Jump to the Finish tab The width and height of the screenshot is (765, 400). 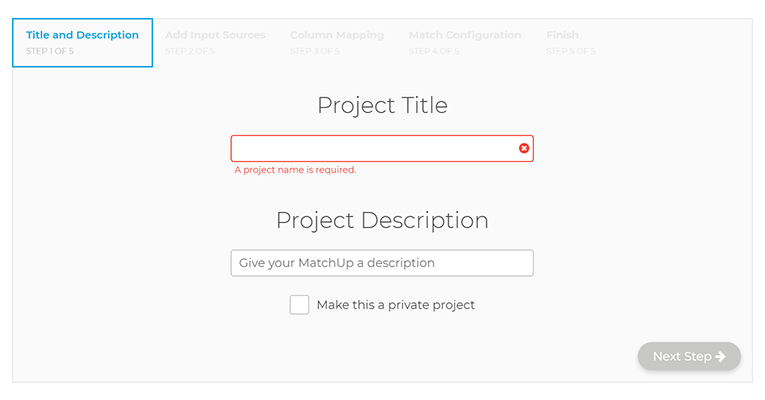pos(562,35)
